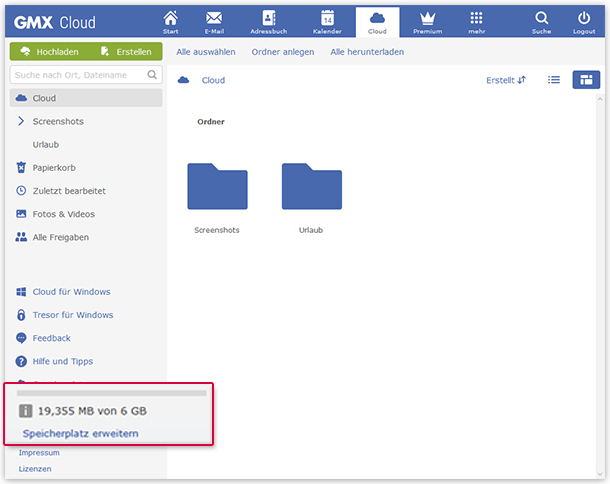Click the Impressum link
The width and height of the screenshot is (610, 484).
pos(39,452)
